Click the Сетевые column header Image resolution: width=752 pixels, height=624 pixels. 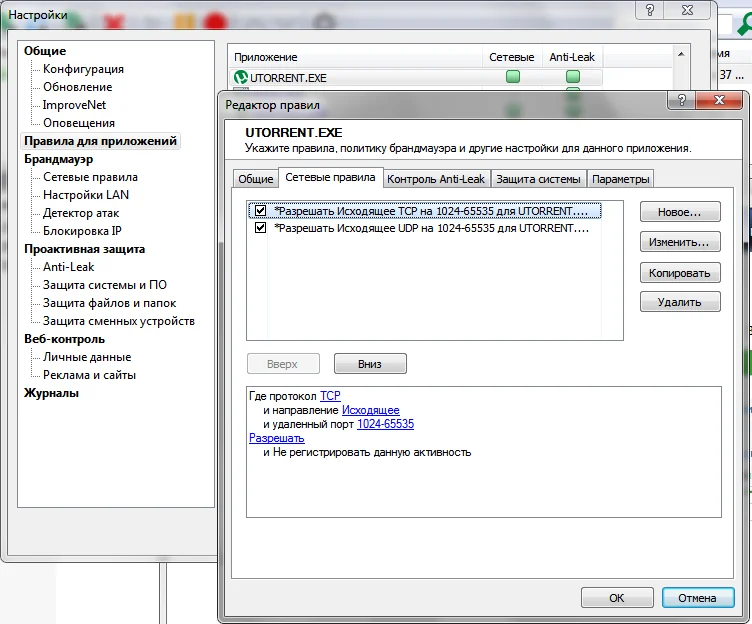[x=512, y=57]
